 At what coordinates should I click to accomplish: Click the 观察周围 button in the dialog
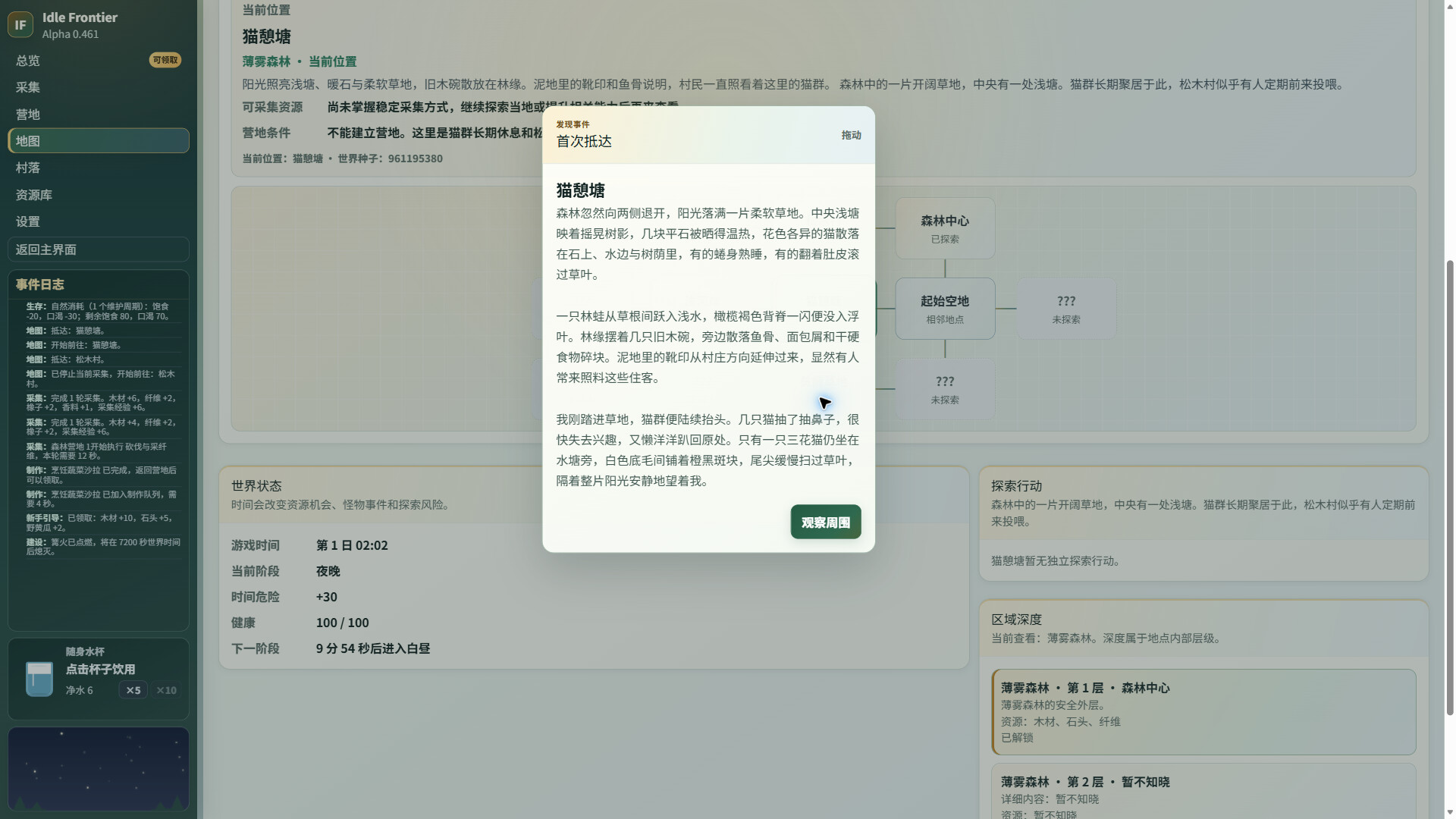click(x=825, y=522)
